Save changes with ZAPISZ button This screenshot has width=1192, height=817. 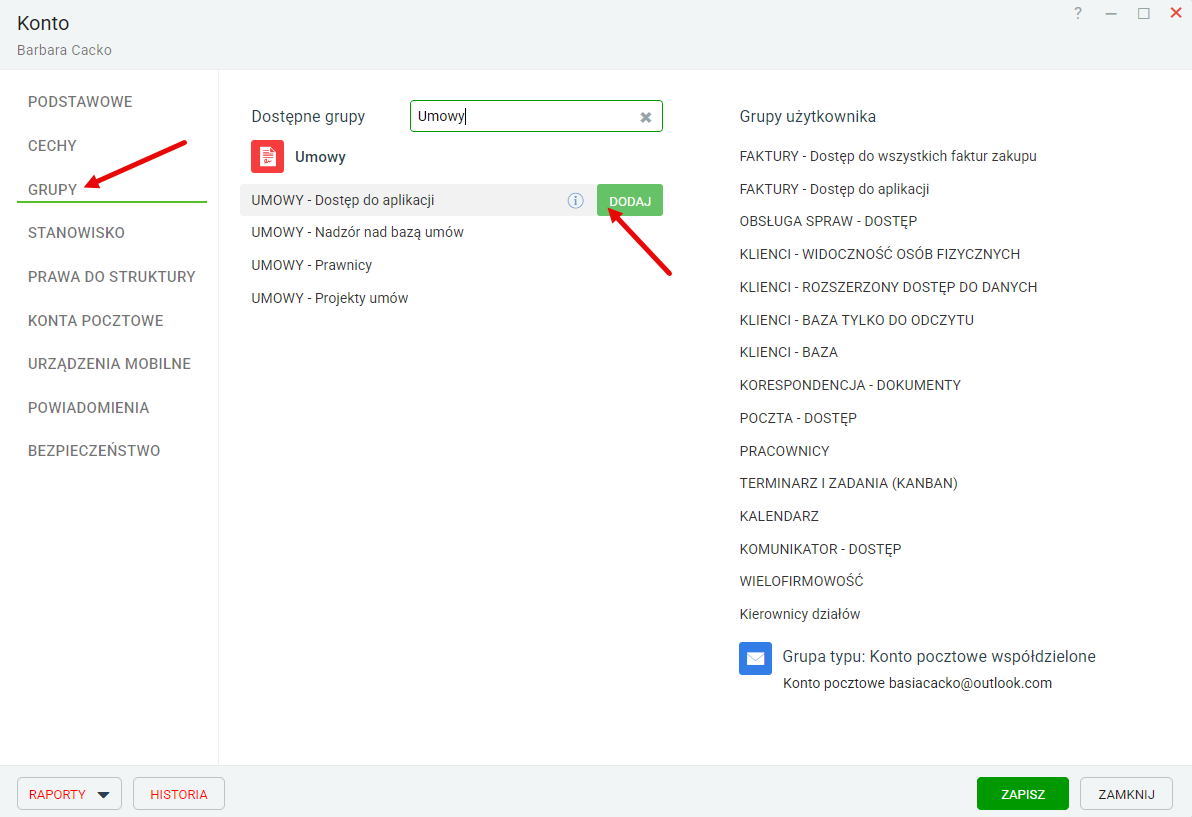click(1022, 794)
